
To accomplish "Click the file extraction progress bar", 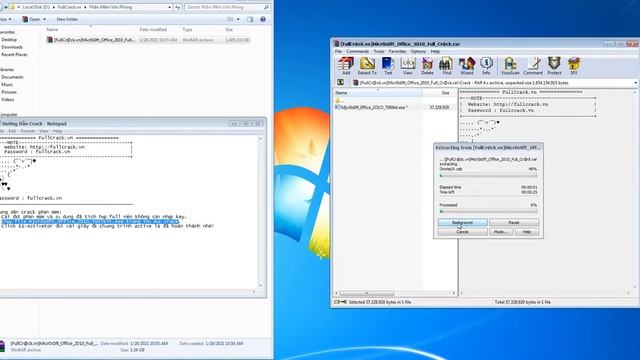I will click(x=488, y=176).
